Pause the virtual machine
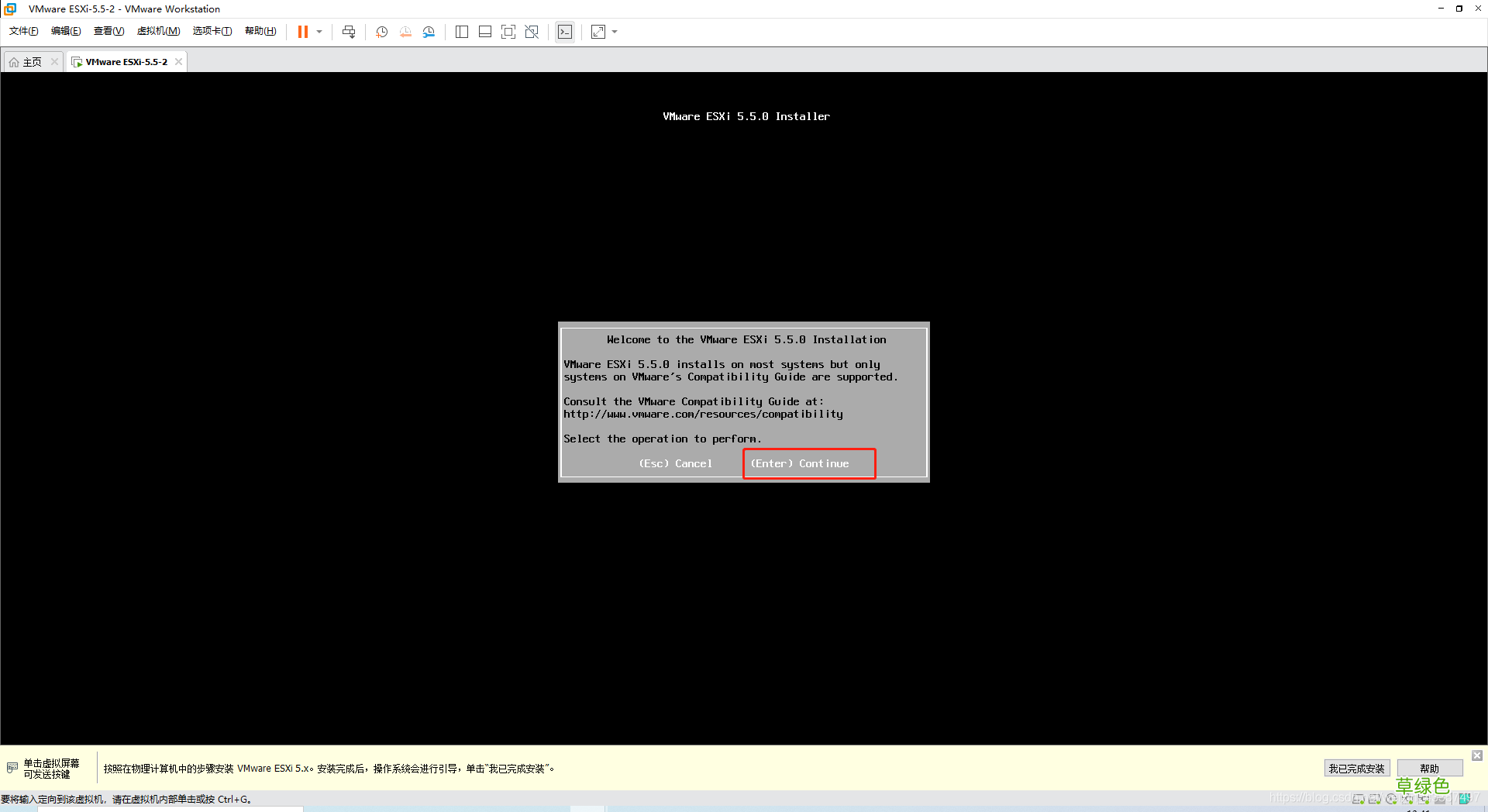 point(303,32)
